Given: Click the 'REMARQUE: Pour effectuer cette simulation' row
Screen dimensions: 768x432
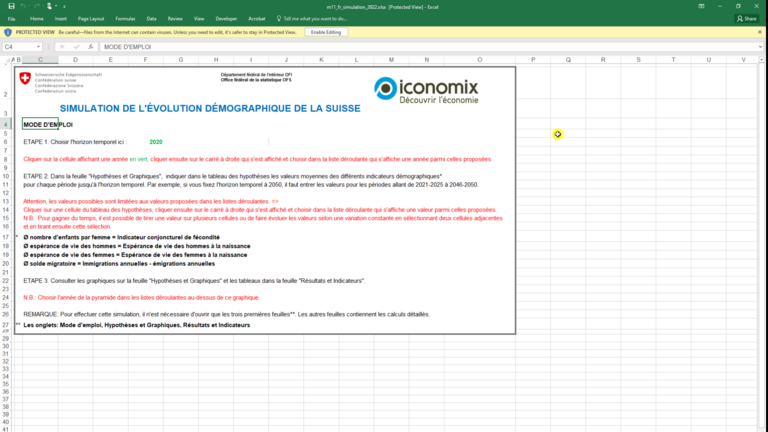Looking at the screenshot, I should click(226, 314).
